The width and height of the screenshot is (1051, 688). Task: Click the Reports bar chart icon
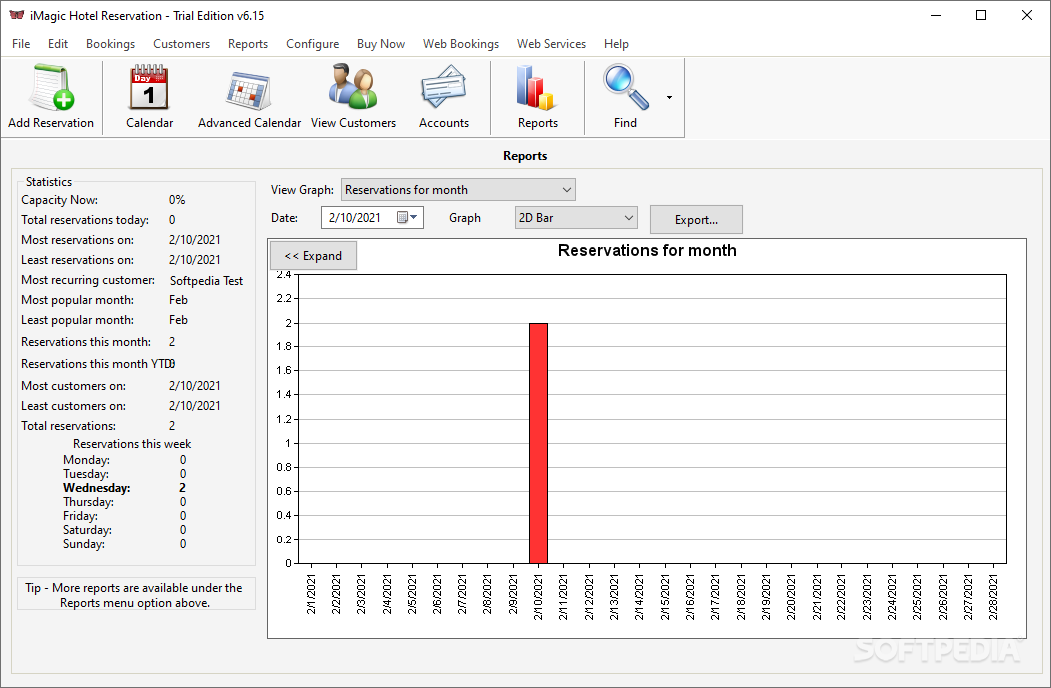click(537, 88)
